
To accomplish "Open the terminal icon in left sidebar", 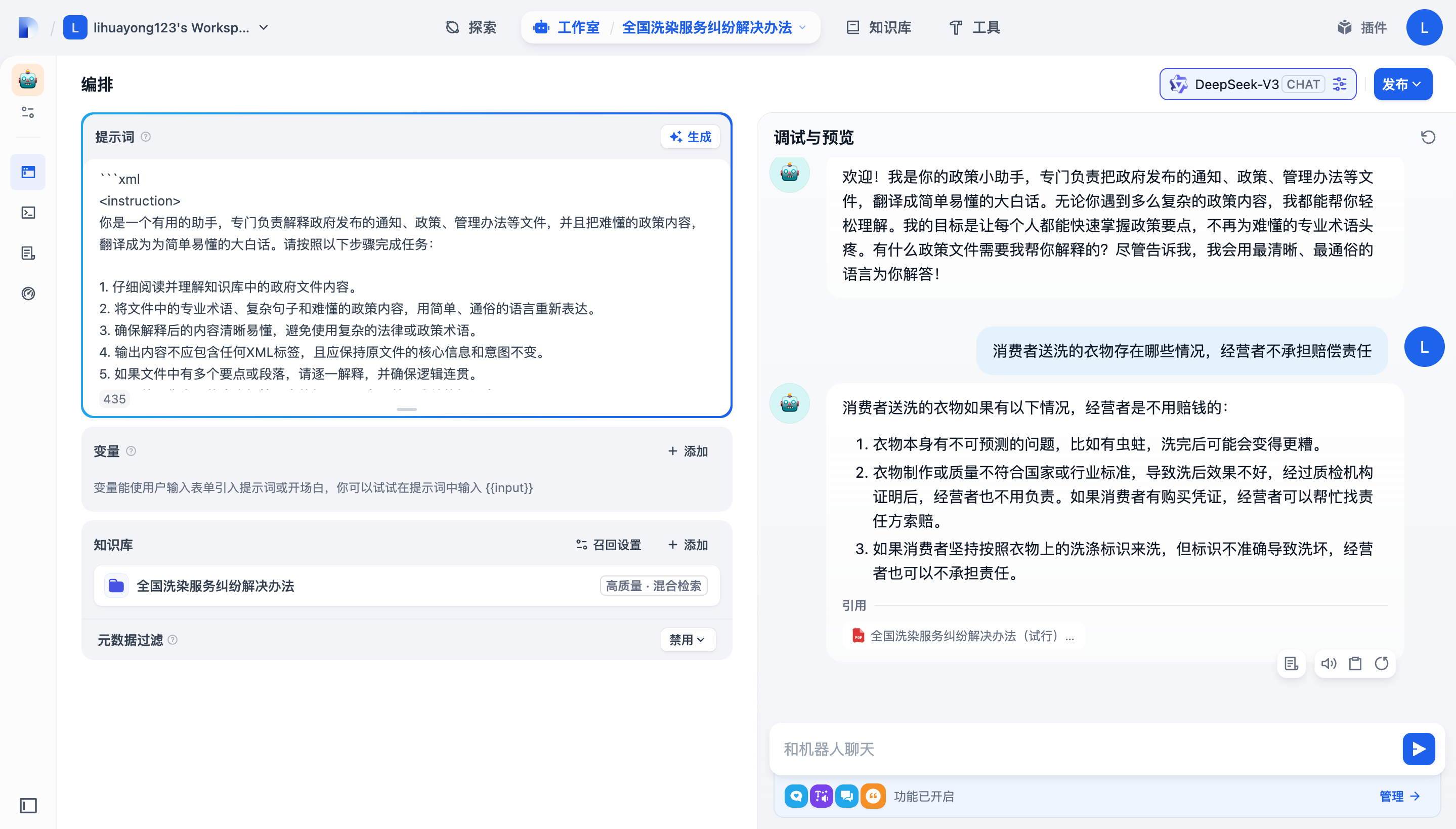I will [x=28, y=213].
